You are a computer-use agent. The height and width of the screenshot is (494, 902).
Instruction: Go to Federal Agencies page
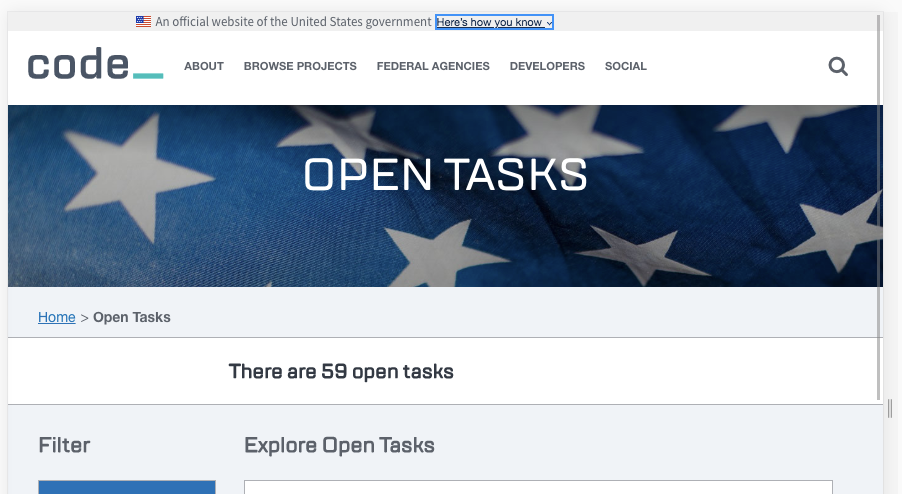tap(433, 66)
